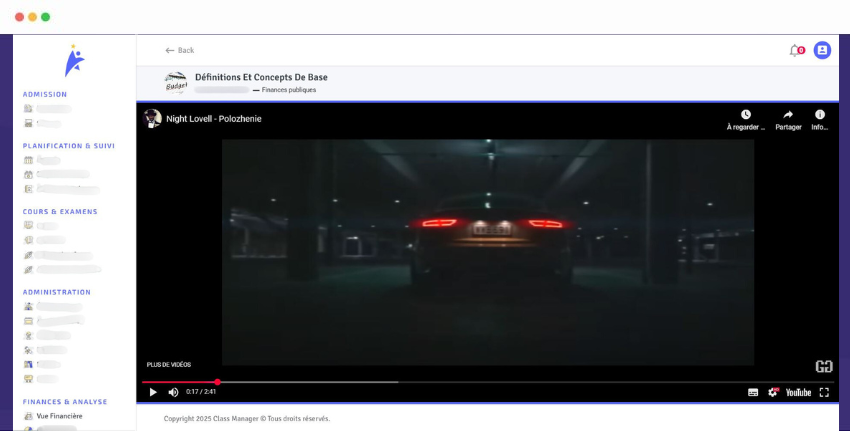Click the Finances publiques label
The height and width of the screenshot is (431, 850).
click(289, 90)
